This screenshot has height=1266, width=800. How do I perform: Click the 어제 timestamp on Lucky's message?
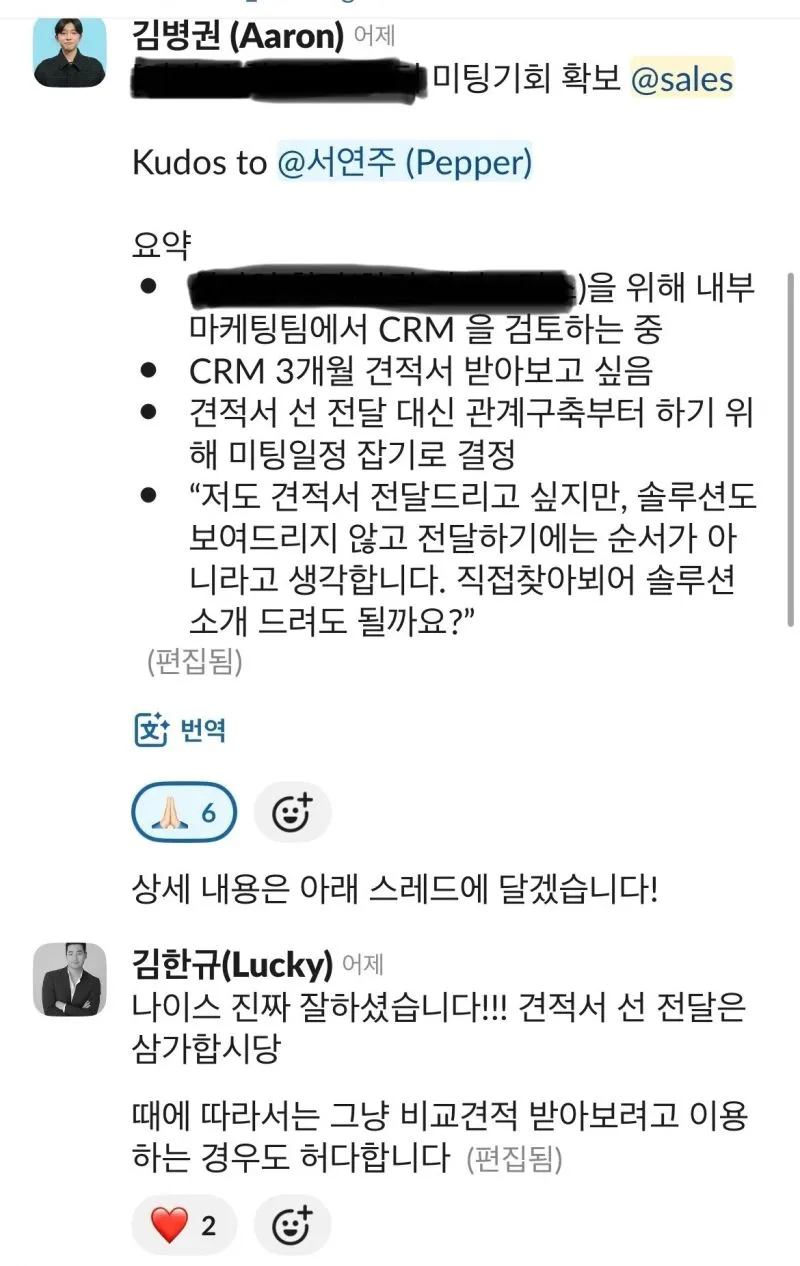[x=362, y=965]
